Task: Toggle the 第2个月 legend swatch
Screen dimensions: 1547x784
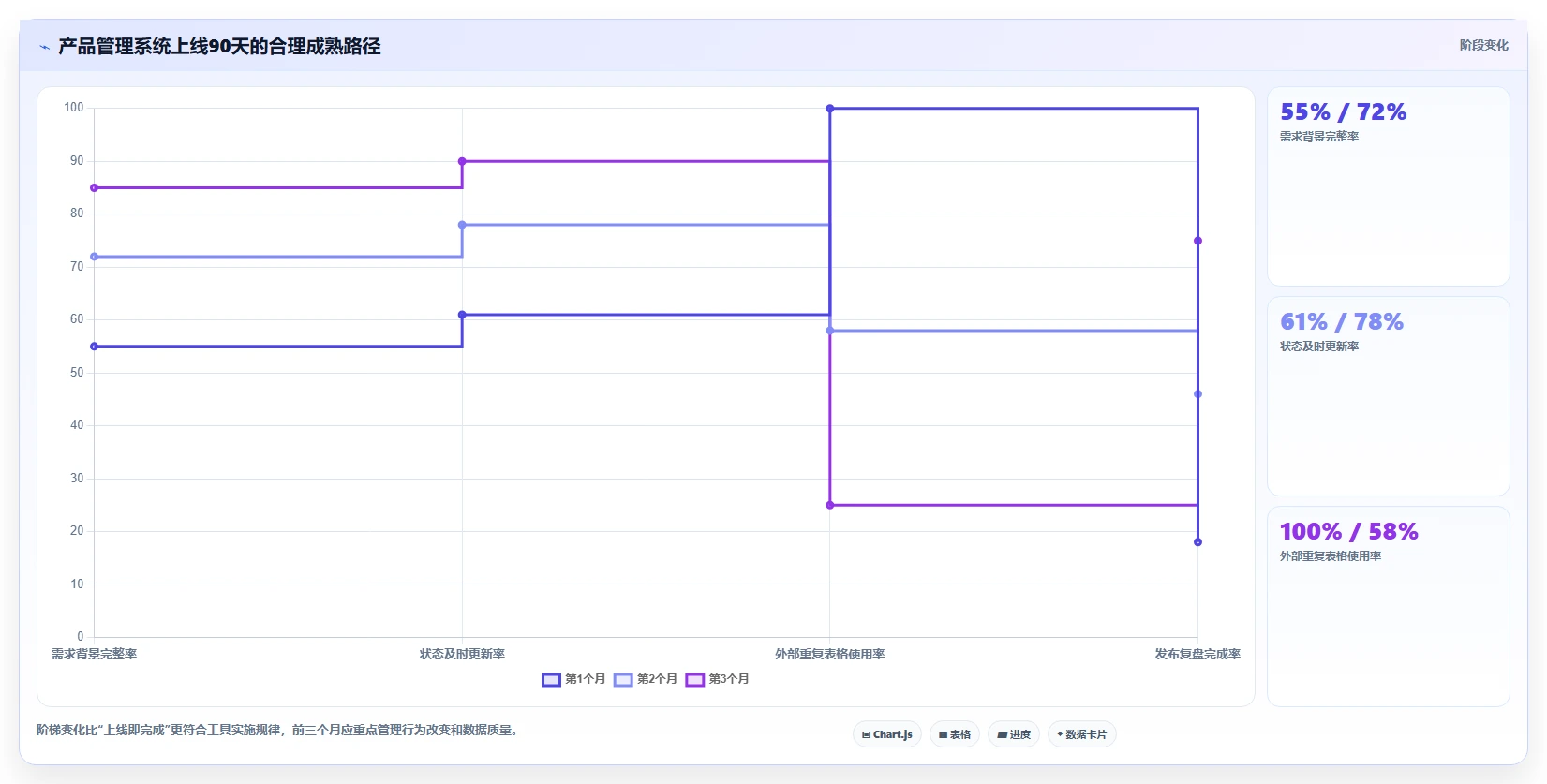Action: click(x=623, y=679)
